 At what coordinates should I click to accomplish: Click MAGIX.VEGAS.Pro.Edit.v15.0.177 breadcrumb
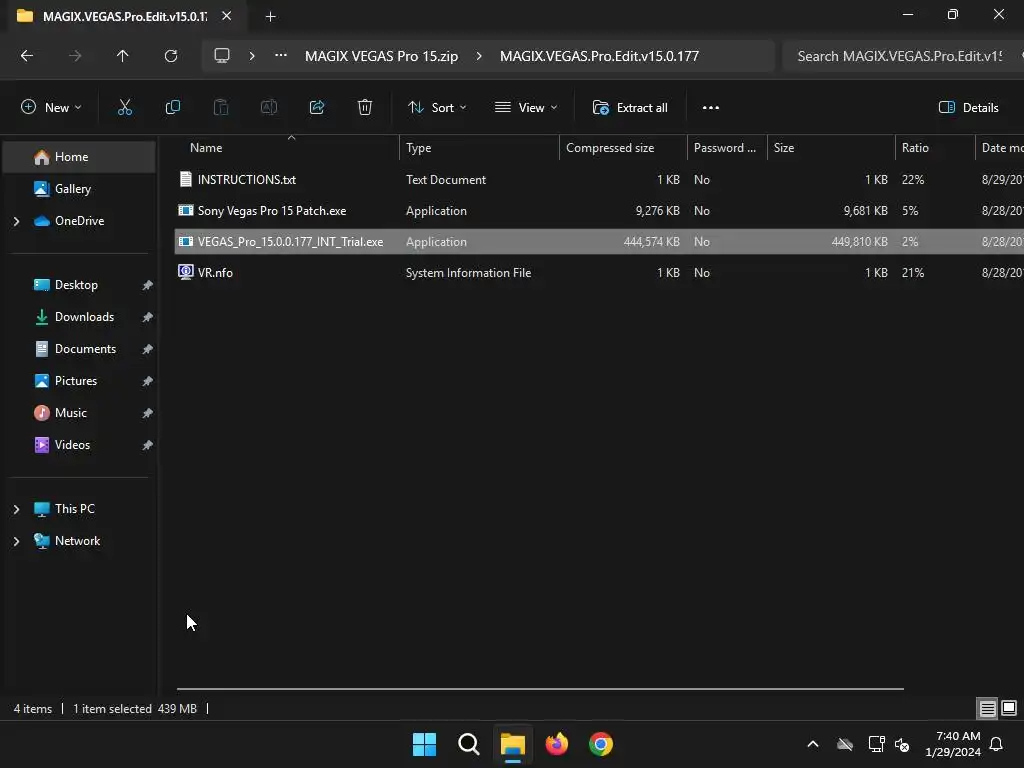[x=600, y=56]
